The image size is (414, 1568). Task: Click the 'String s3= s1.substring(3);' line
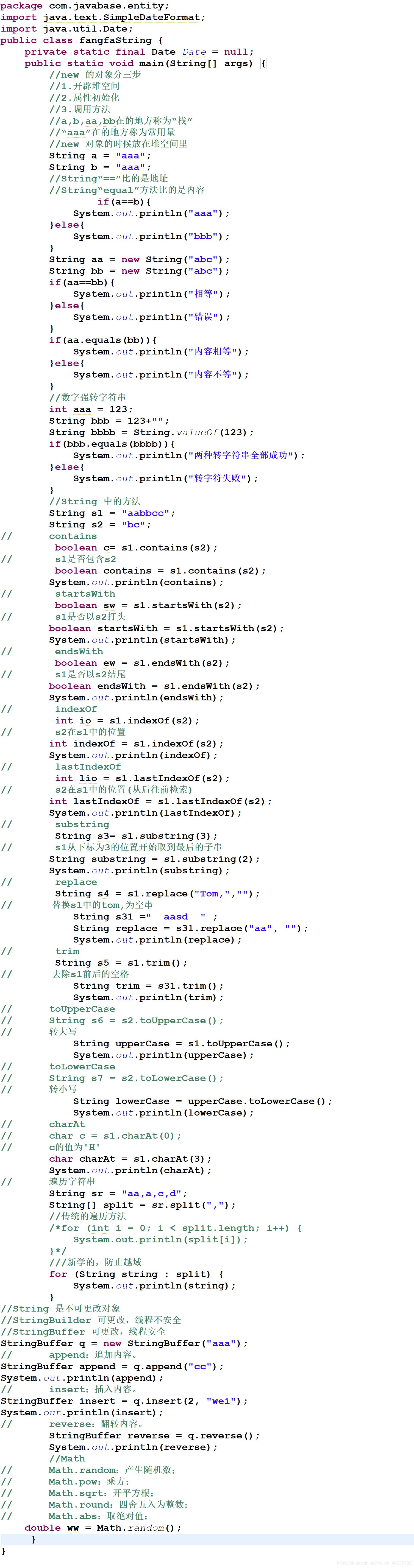tap(136, 836)
